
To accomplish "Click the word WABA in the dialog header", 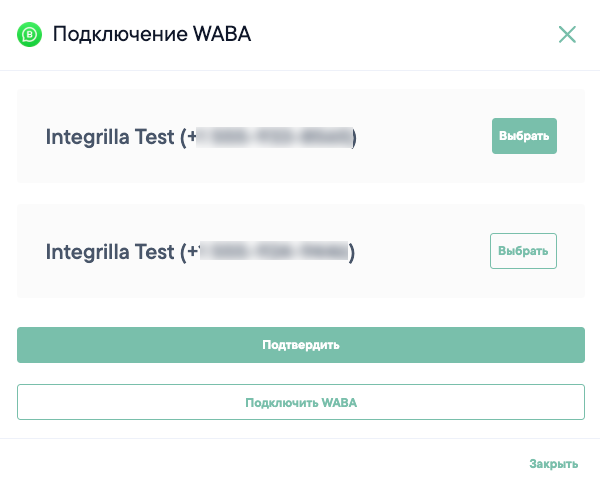I will pos(222,34).
